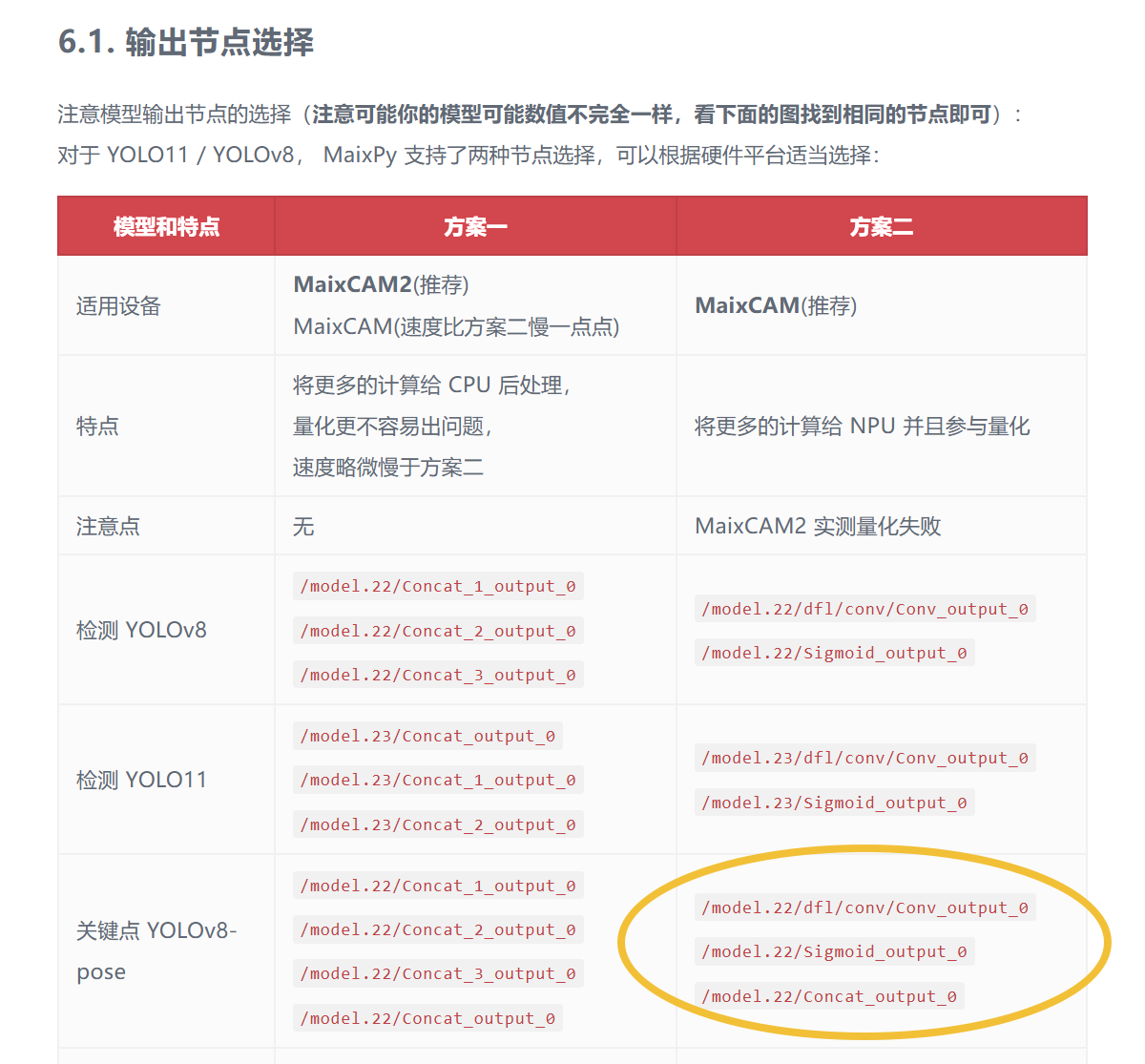Select the "方案一" column header
The height and width of the screenshot is (1064, 1145).
click(475, 227)
